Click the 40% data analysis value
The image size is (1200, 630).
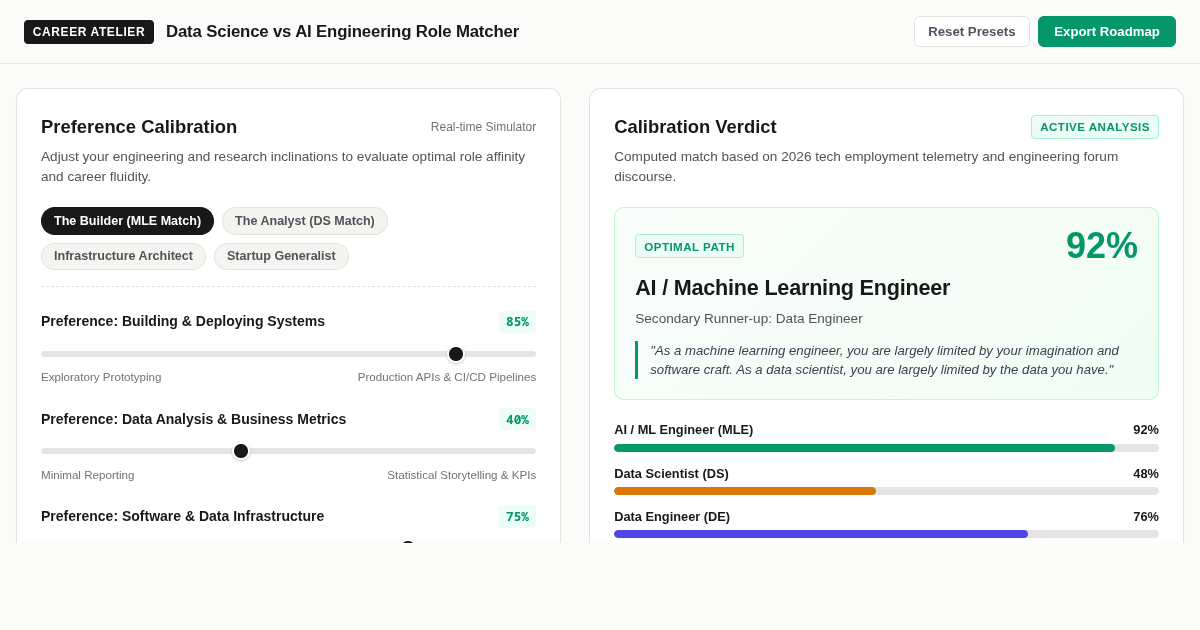point(517,420)
